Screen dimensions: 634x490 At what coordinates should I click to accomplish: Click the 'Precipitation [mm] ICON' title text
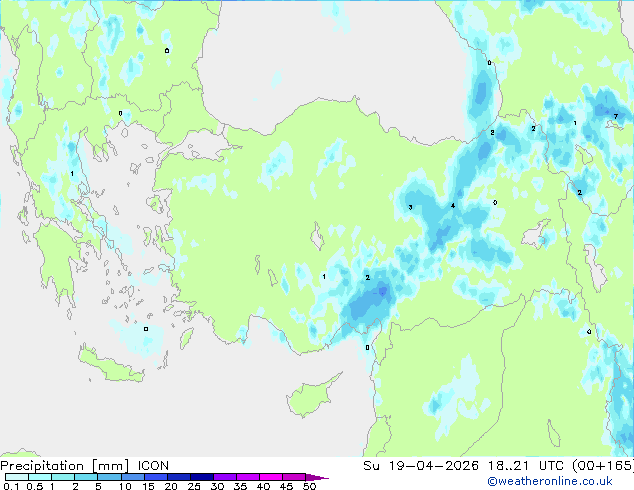85,466
